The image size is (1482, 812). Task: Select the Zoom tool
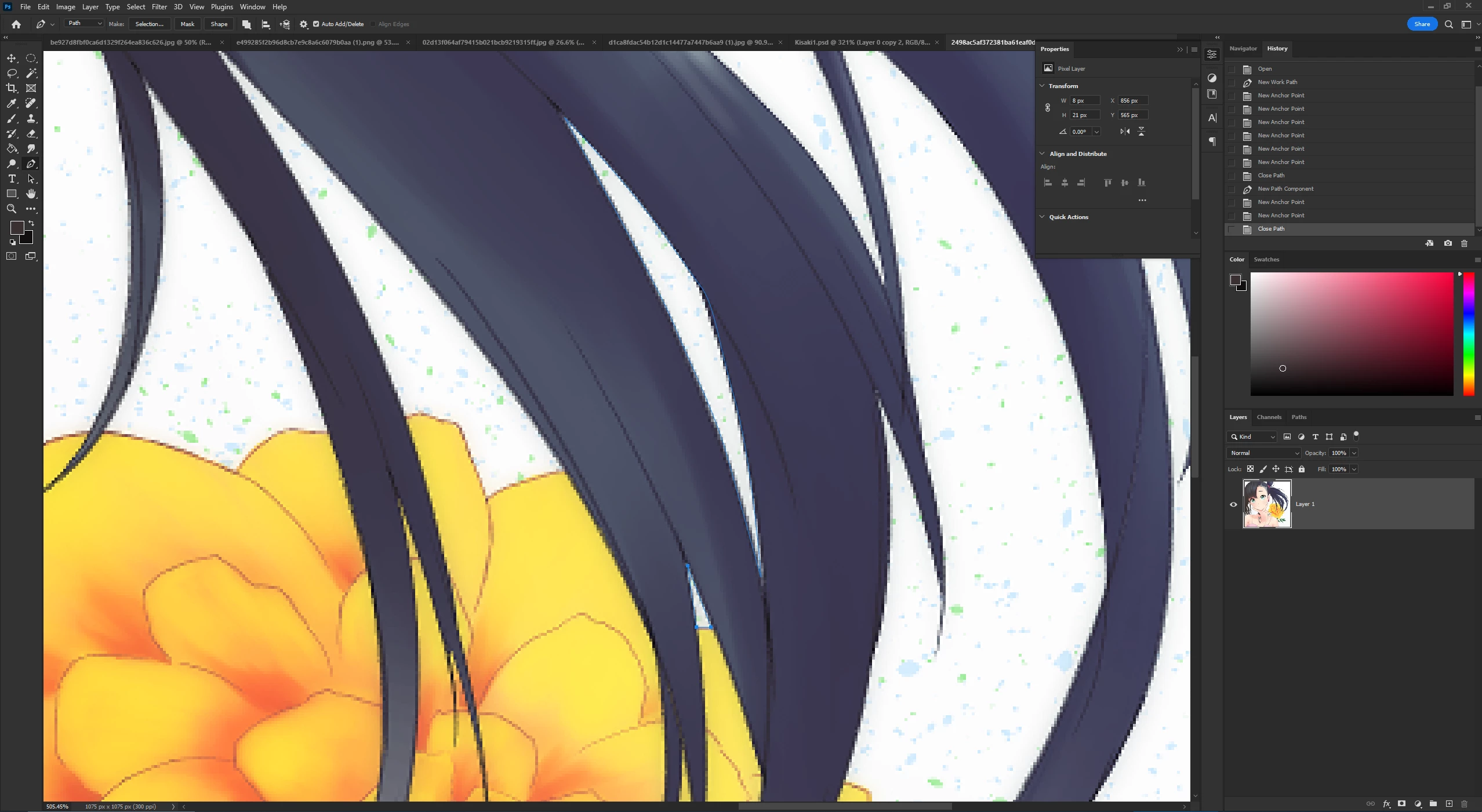12,209
